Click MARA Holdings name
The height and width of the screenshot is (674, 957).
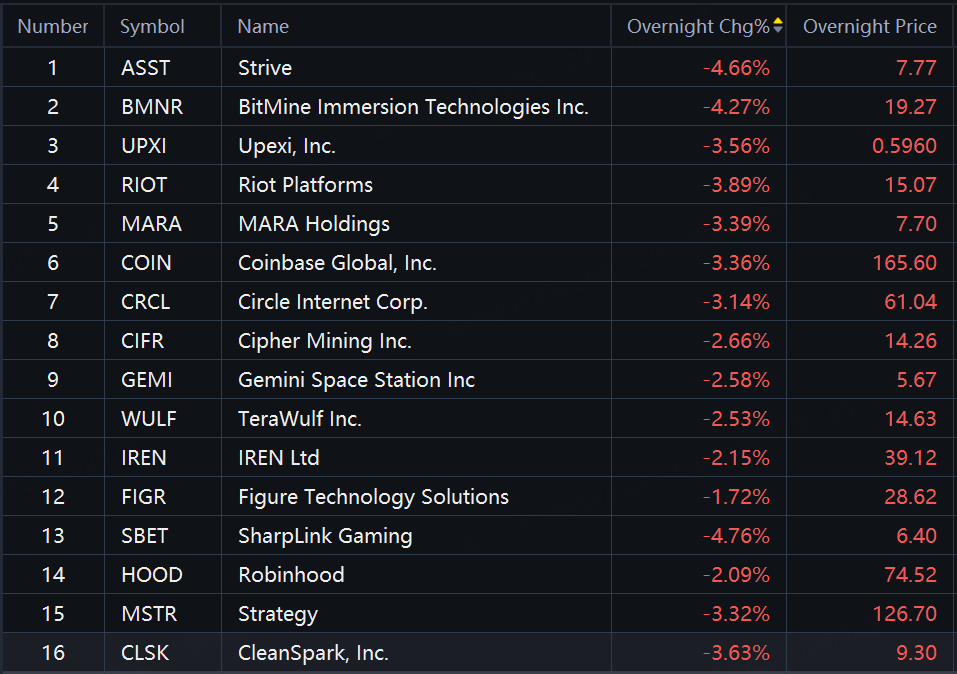point(314,224)
